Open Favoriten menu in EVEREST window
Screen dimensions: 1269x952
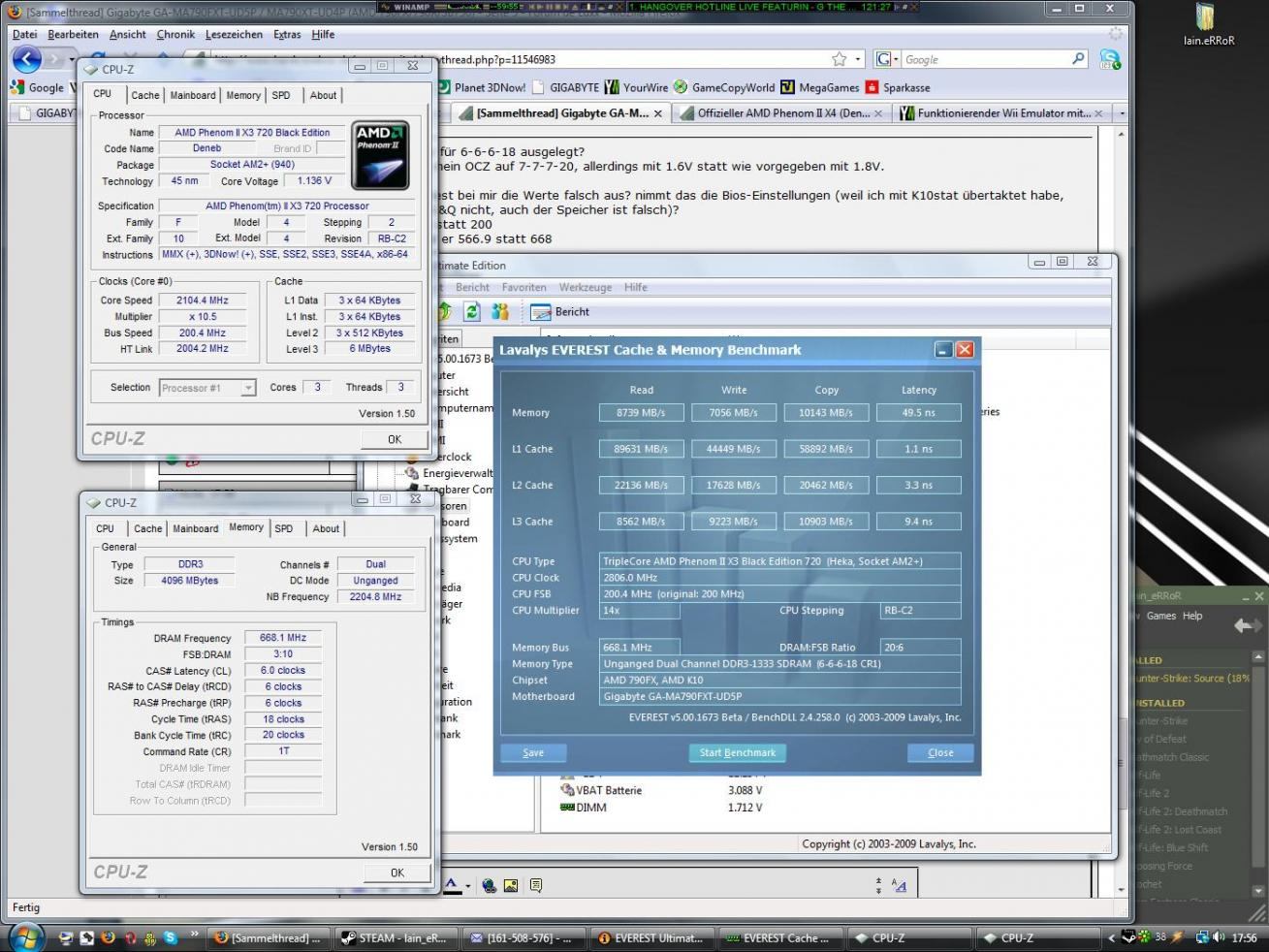pos(523,287)
